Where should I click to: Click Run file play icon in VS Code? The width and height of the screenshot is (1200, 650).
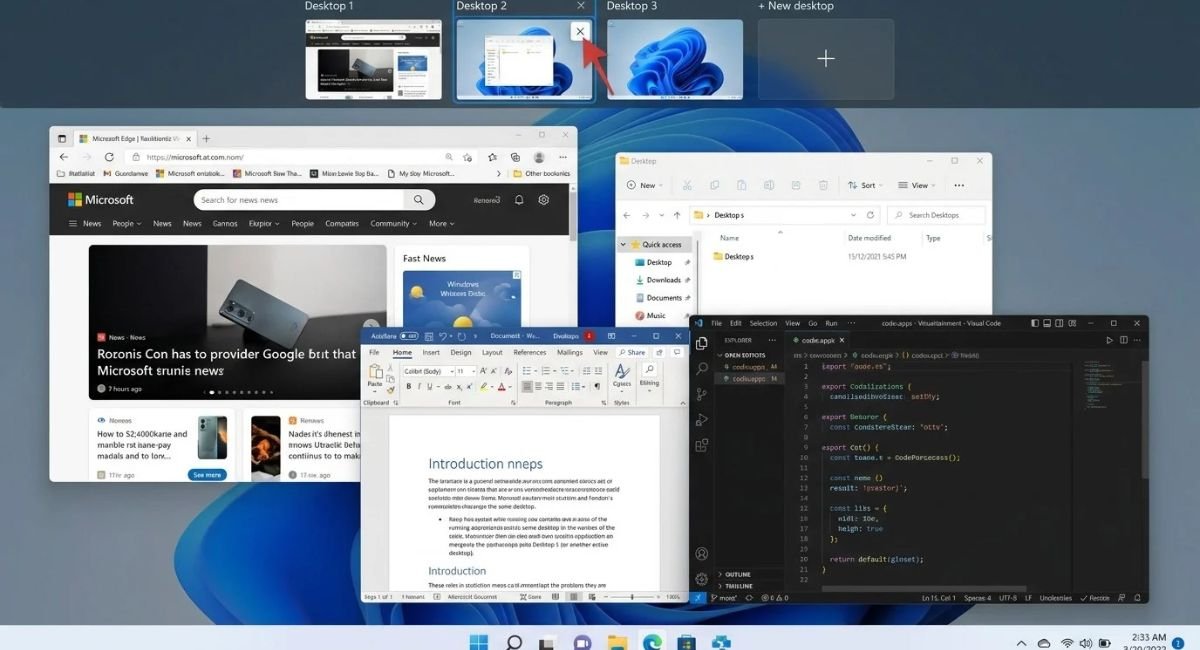pyautogui.click(x=1109, y=340)
